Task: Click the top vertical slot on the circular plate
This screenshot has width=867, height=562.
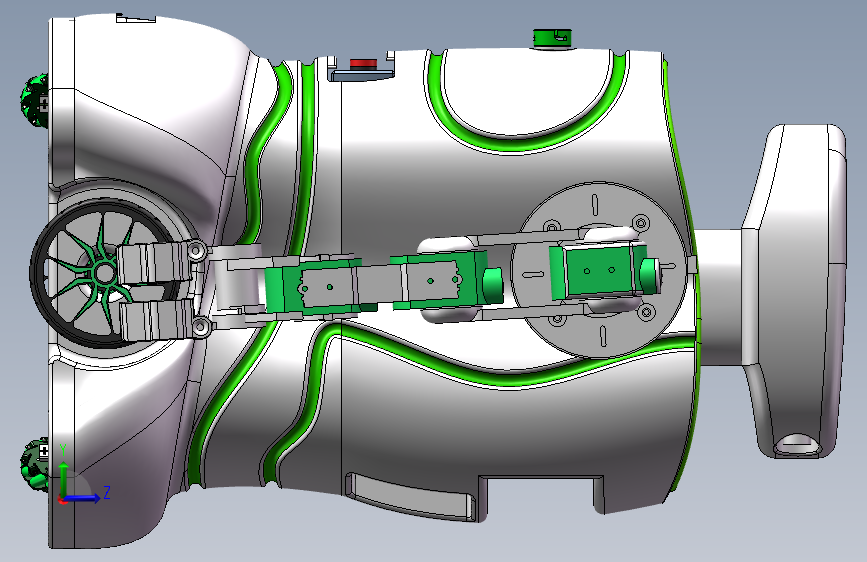Action: coord(595,205)
